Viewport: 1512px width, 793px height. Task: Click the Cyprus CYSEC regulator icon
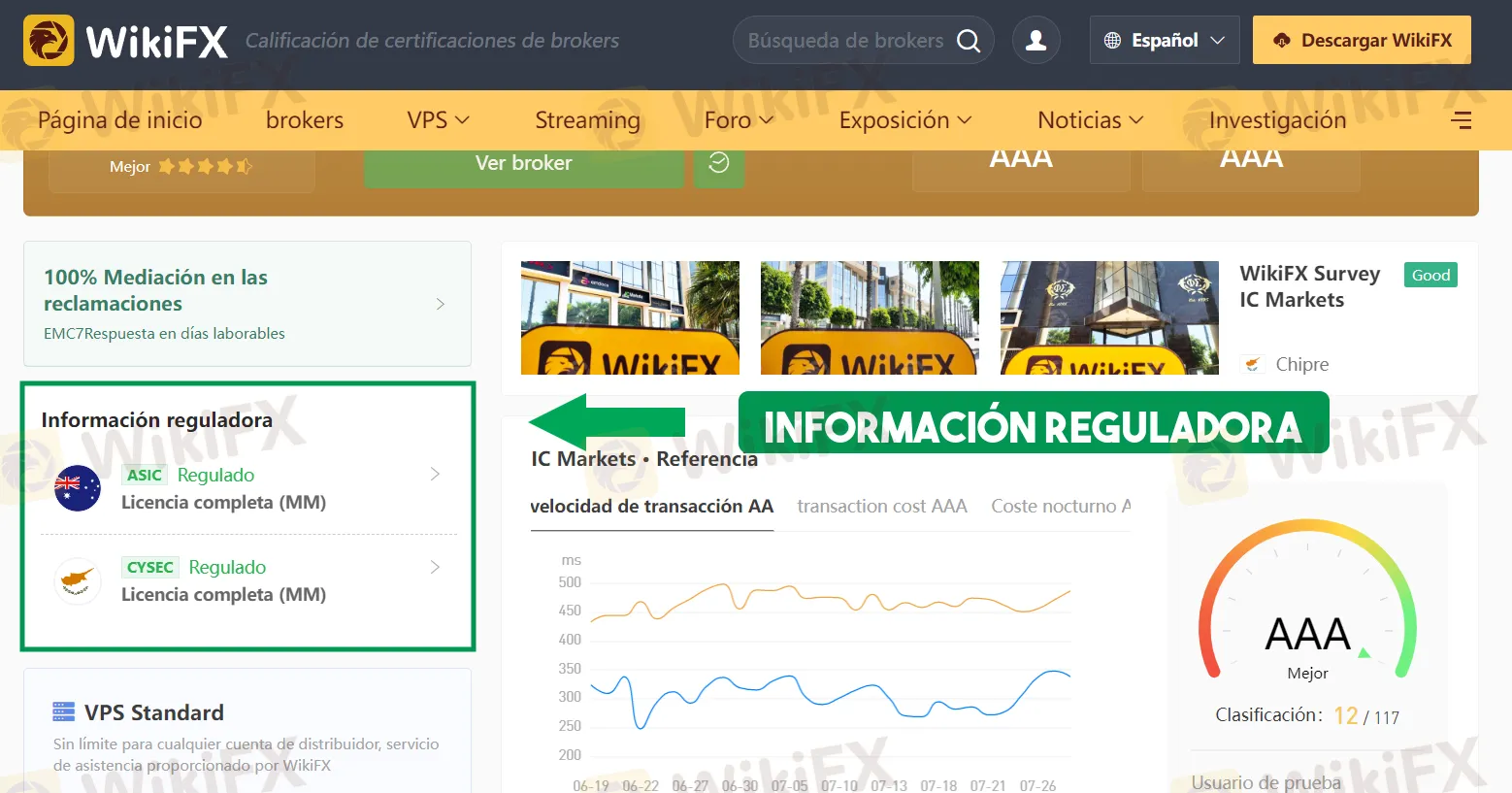coord(78,580)
